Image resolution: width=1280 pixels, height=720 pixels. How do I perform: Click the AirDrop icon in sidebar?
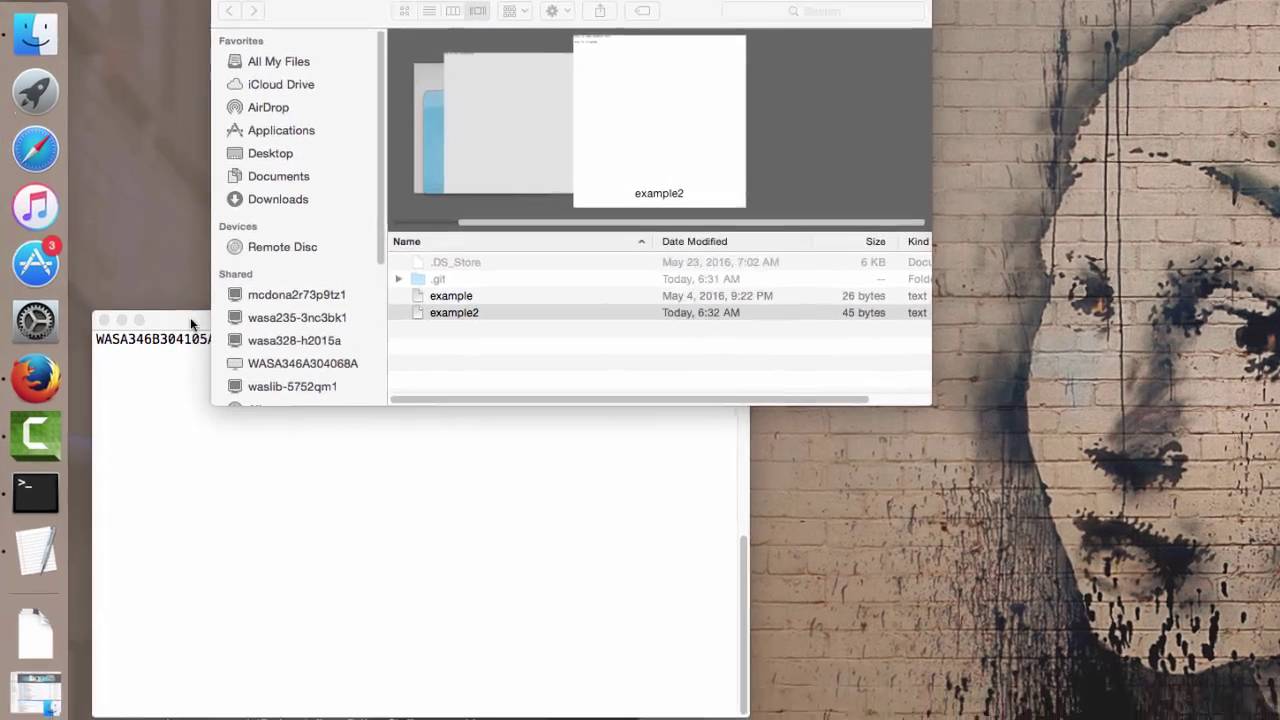tap(235, 107)
